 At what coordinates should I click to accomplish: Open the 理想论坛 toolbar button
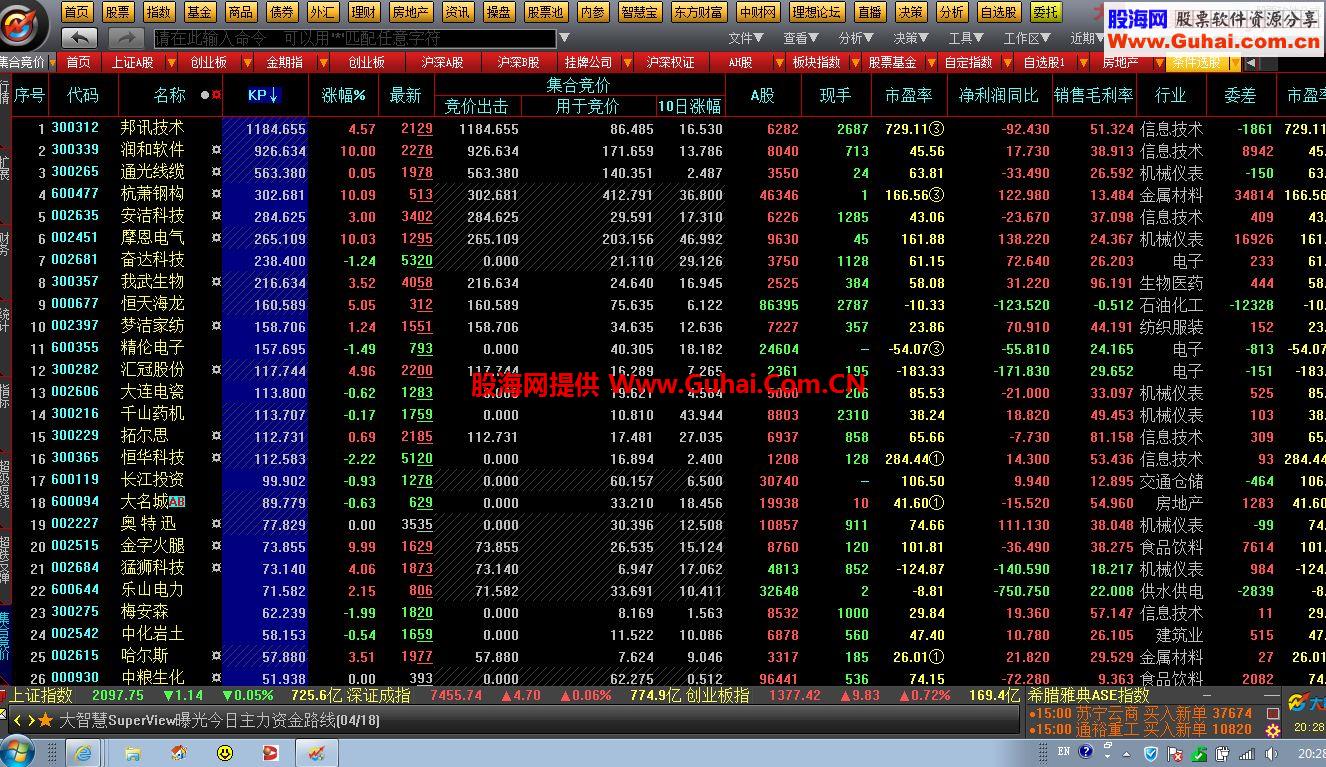point(816,12)
